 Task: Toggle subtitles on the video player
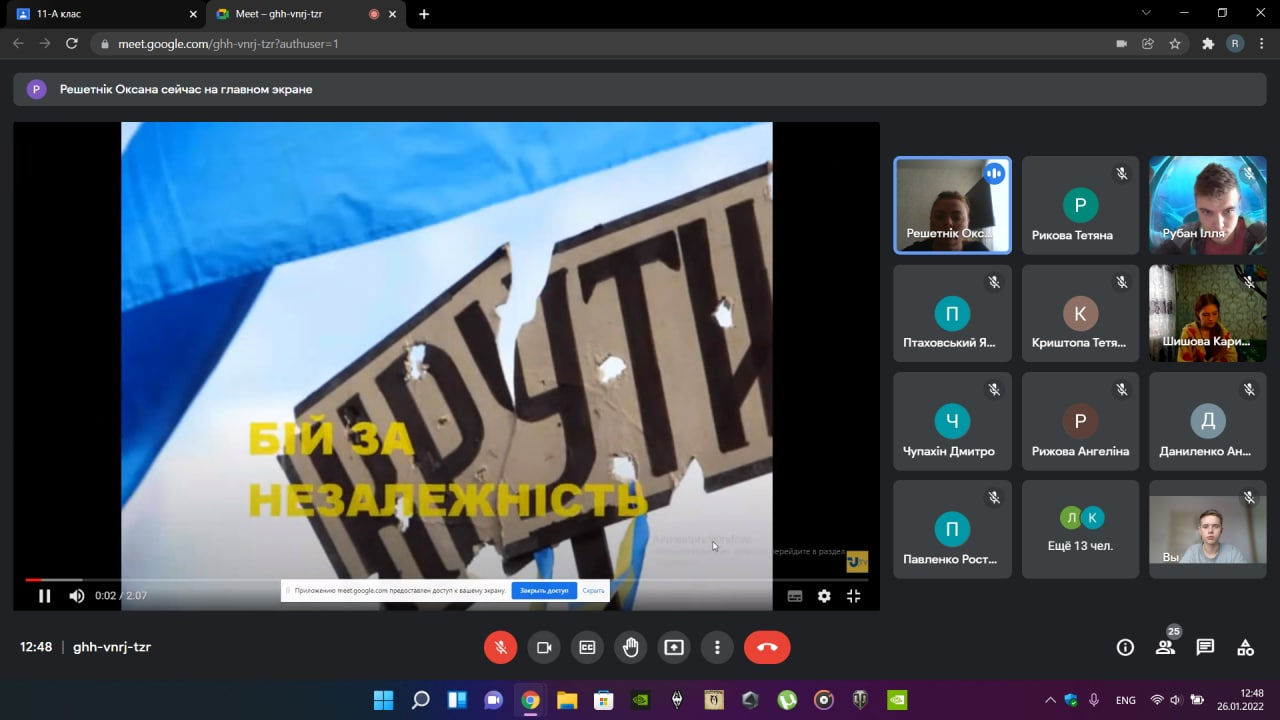coord(795,596)
